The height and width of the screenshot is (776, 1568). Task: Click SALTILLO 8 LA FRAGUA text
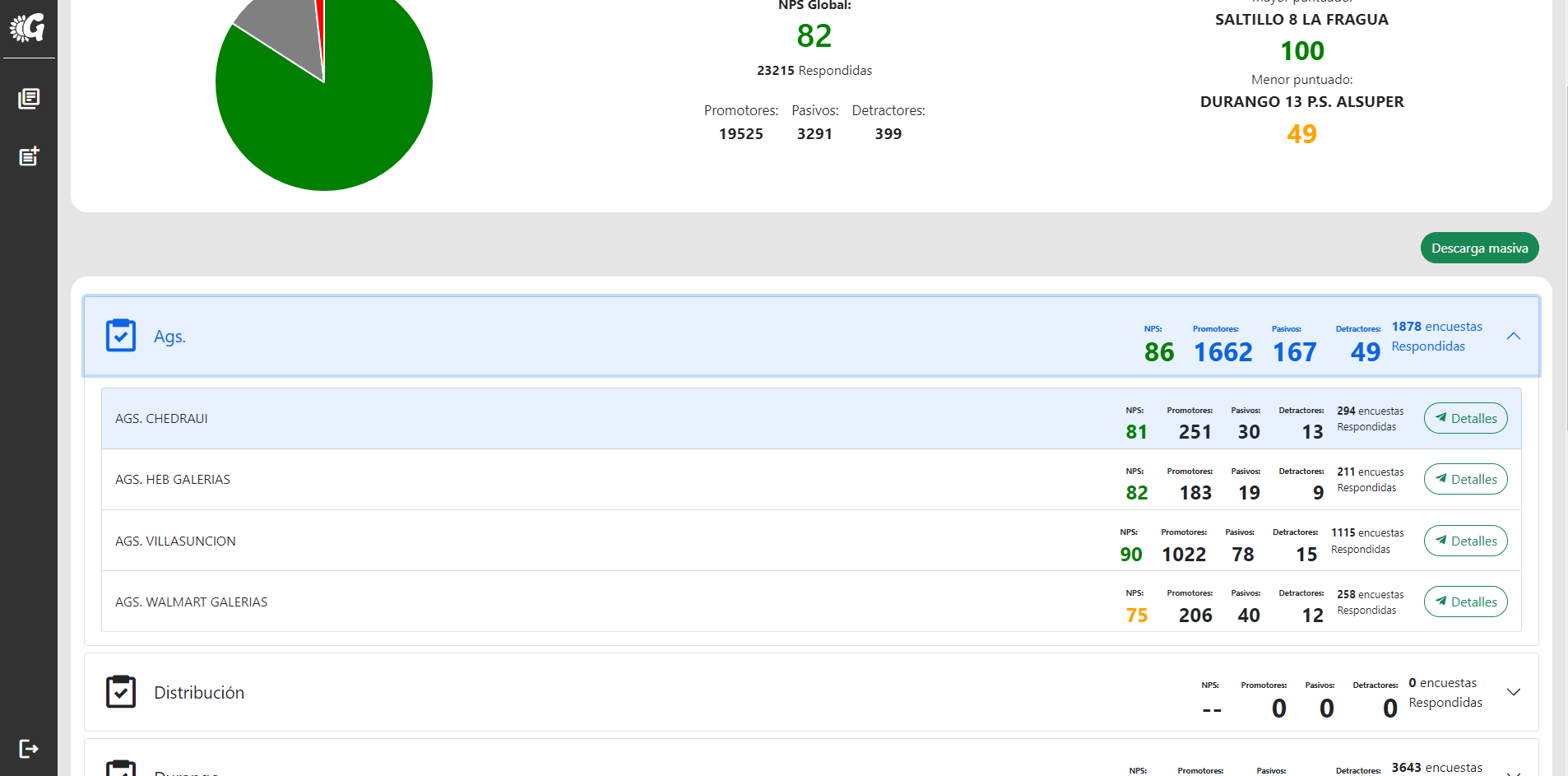[1301, 20]
